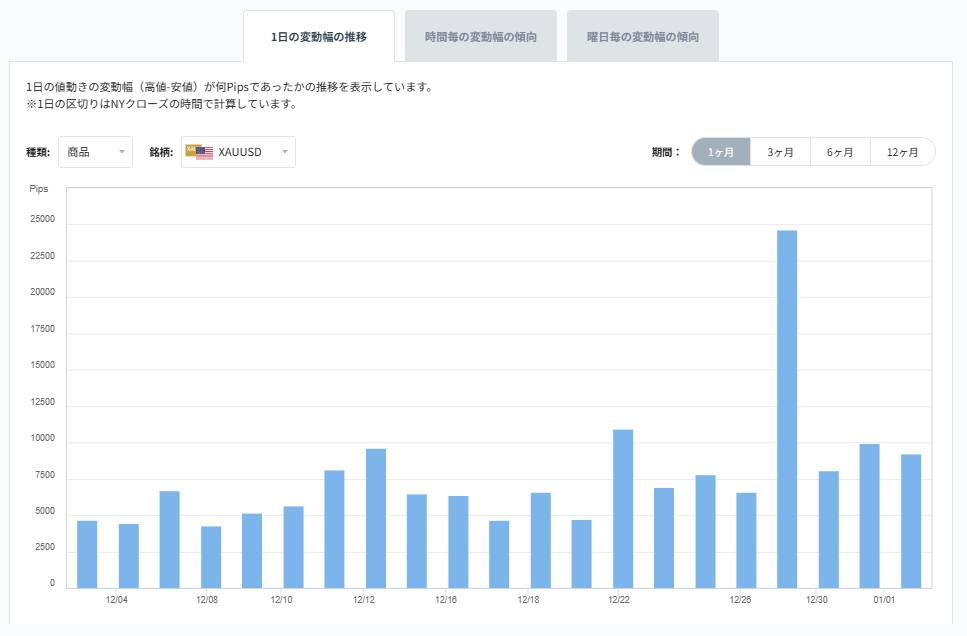Click the 01/01 date label
The image size is (967, 636).
(886, 597)
